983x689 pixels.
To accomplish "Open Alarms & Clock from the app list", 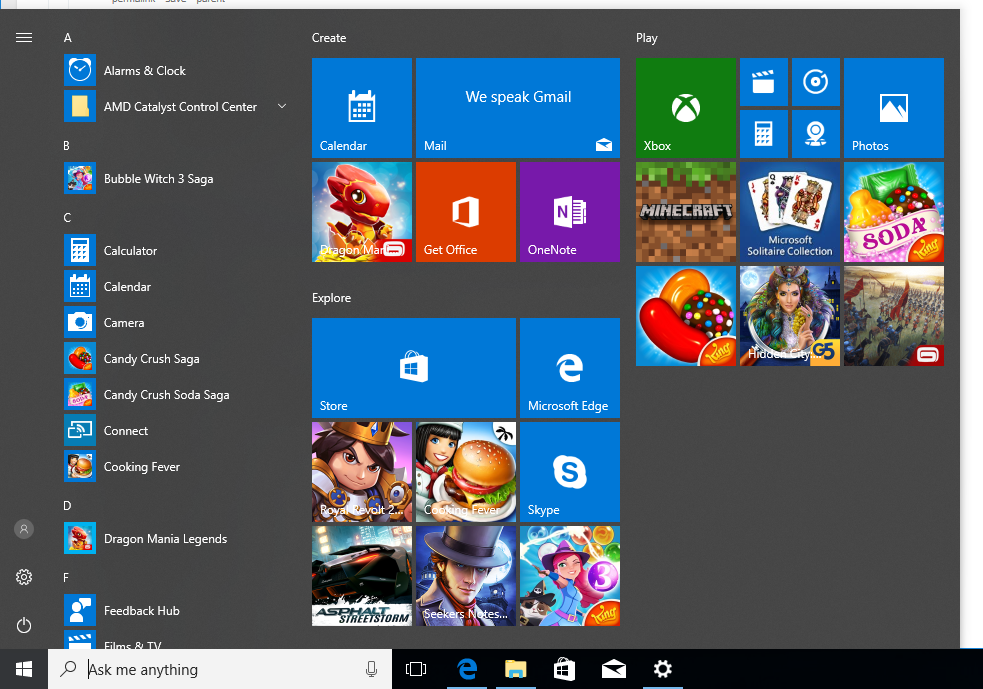I will pos(176,70).
